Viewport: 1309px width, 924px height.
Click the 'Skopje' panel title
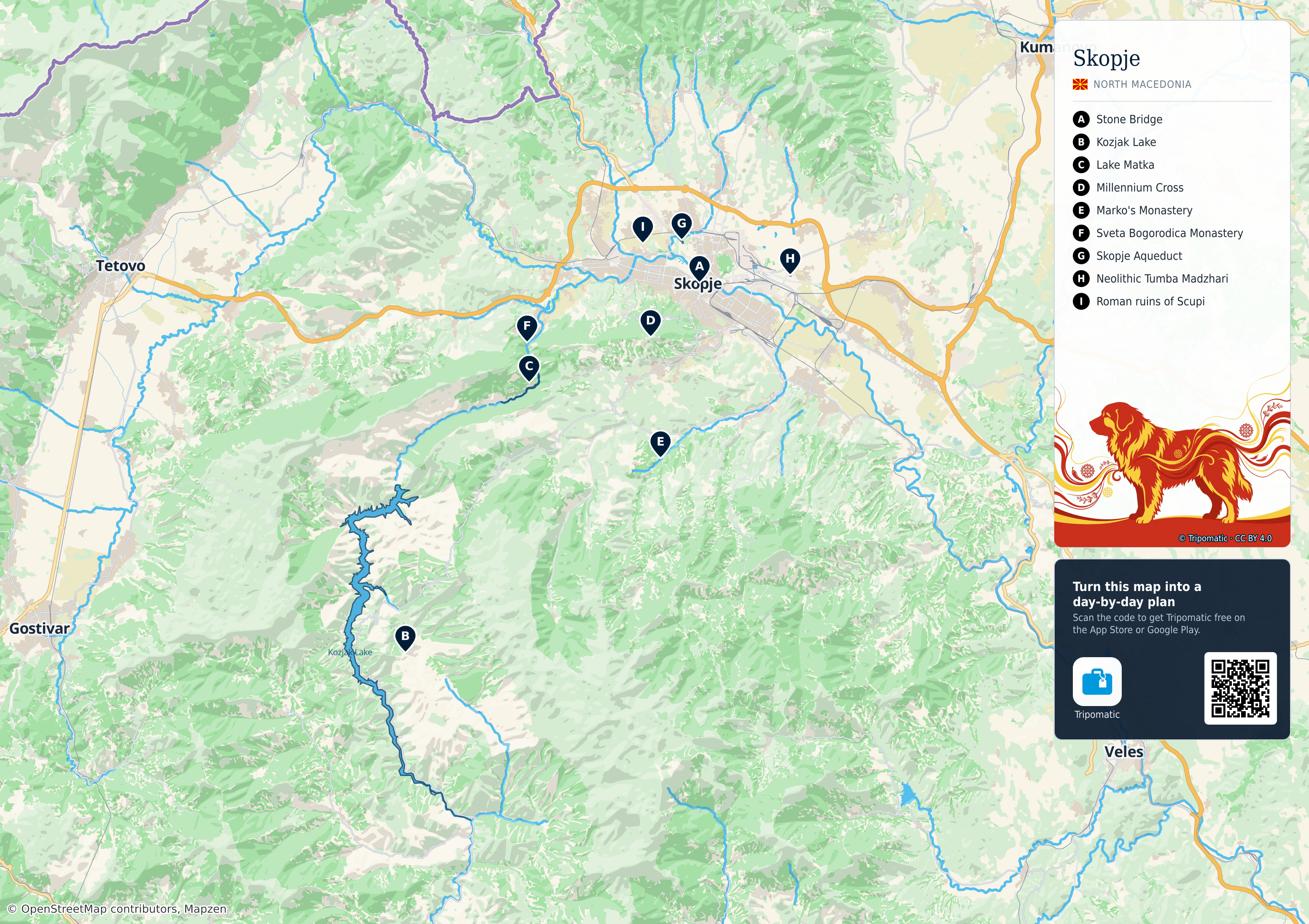pyautogui.click(x=1106, y=58)
